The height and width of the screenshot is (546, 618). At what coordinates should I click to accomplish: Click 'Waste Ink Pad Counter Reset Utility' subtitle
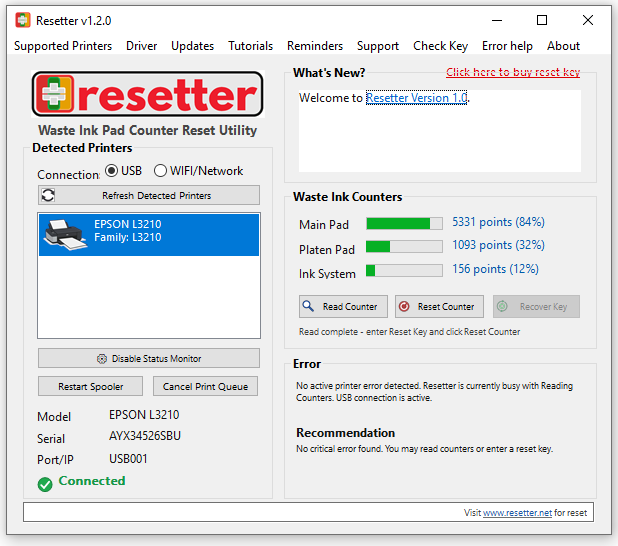click(x=147, y=130)
